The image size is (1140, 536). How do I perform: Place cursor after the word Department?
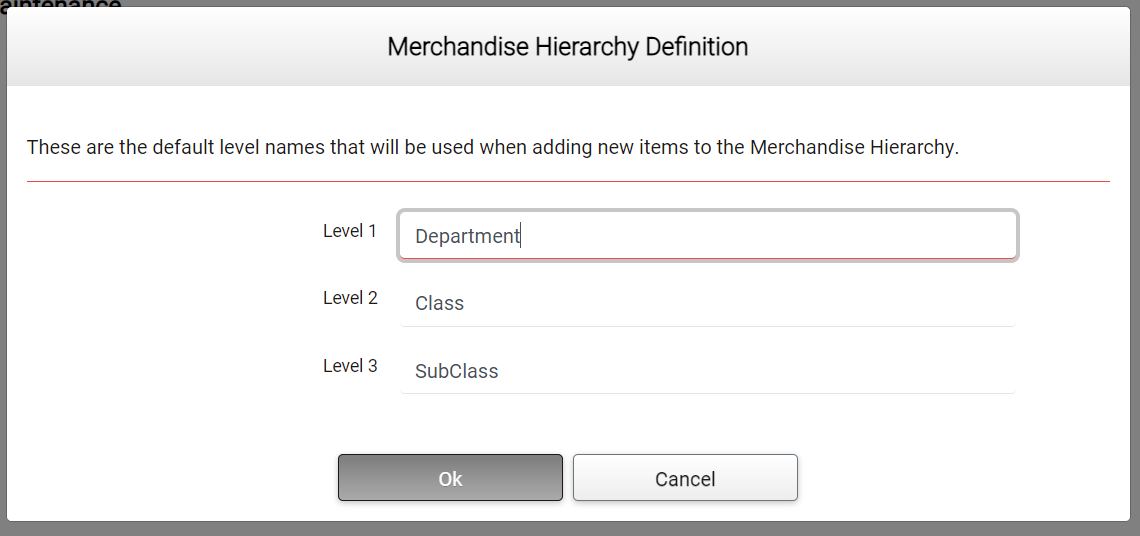tap(521, 236)
